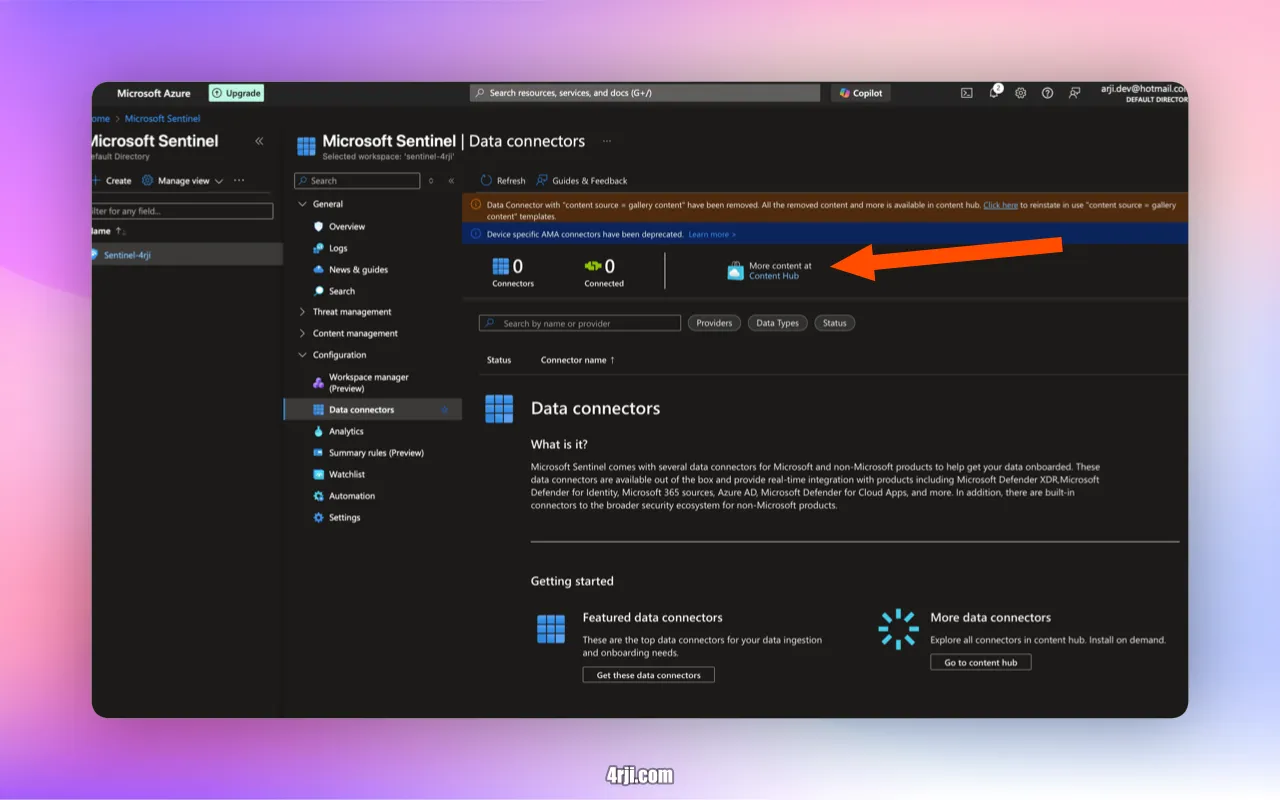Image resolution: width=1280 pixels, height=800 pixels.
Task: Open portal settings gear icon
Action: [1021, 93]
